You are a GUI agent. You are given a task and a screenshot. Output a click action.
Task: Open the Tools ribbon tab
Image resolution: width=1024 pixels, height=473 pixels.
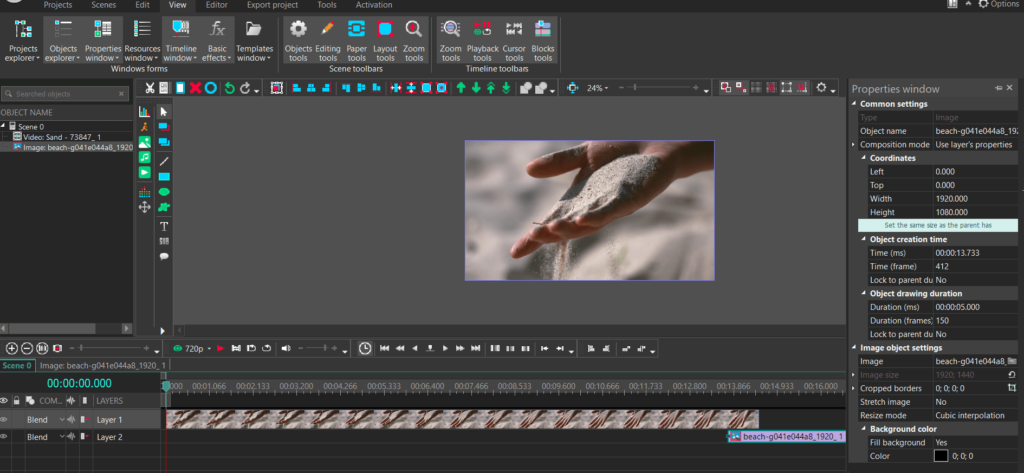click(327, 5)
